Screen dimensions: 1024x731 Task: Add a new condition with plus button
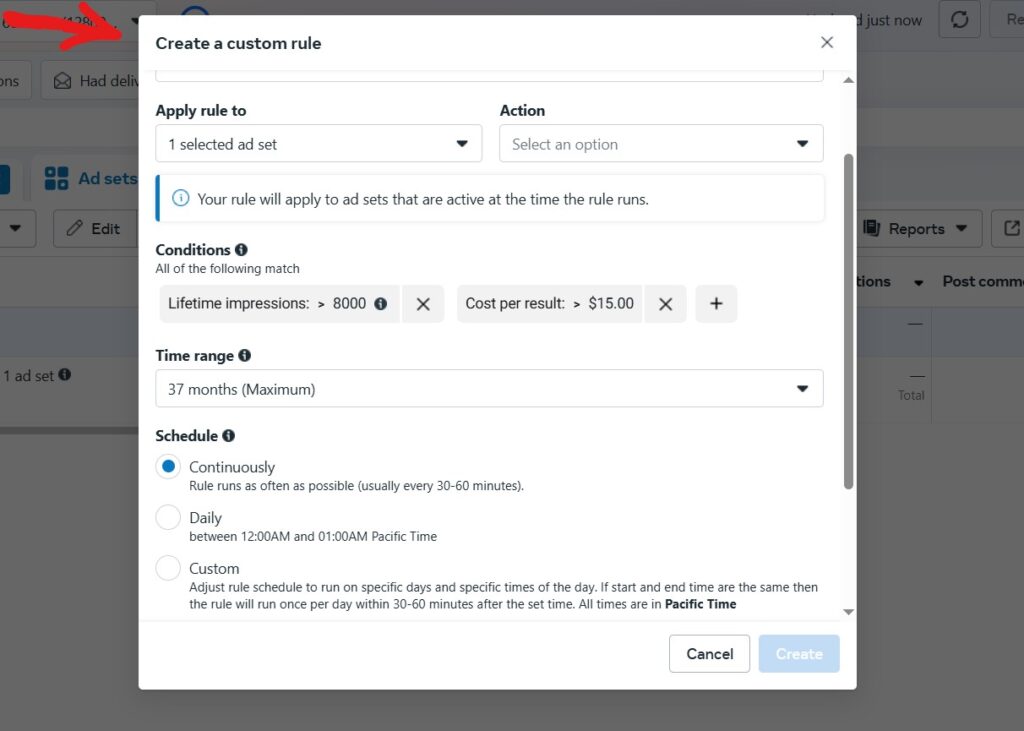pos(716,303)
